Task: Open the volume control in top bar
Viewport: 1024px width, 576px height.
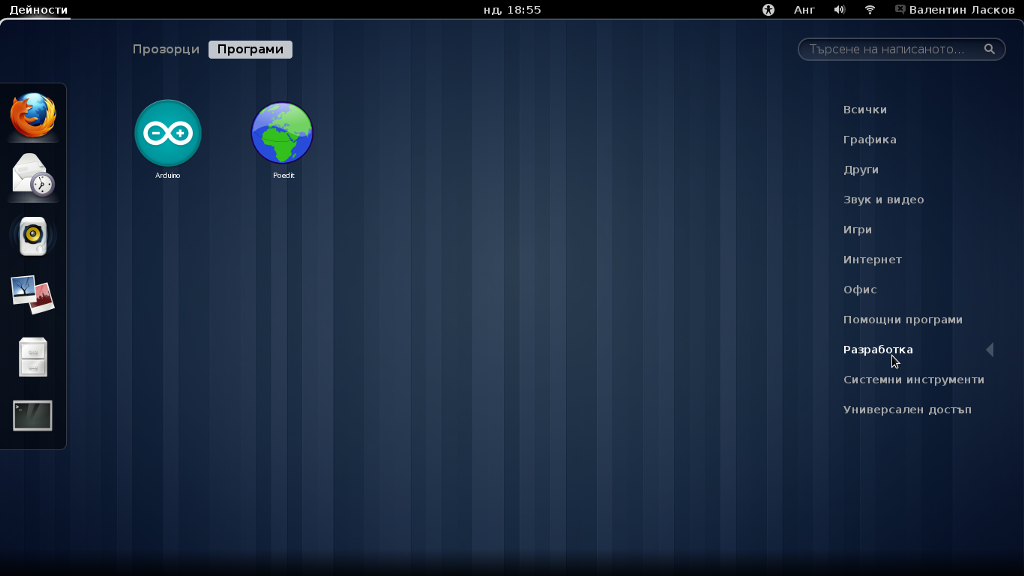Action: [840, 9]
